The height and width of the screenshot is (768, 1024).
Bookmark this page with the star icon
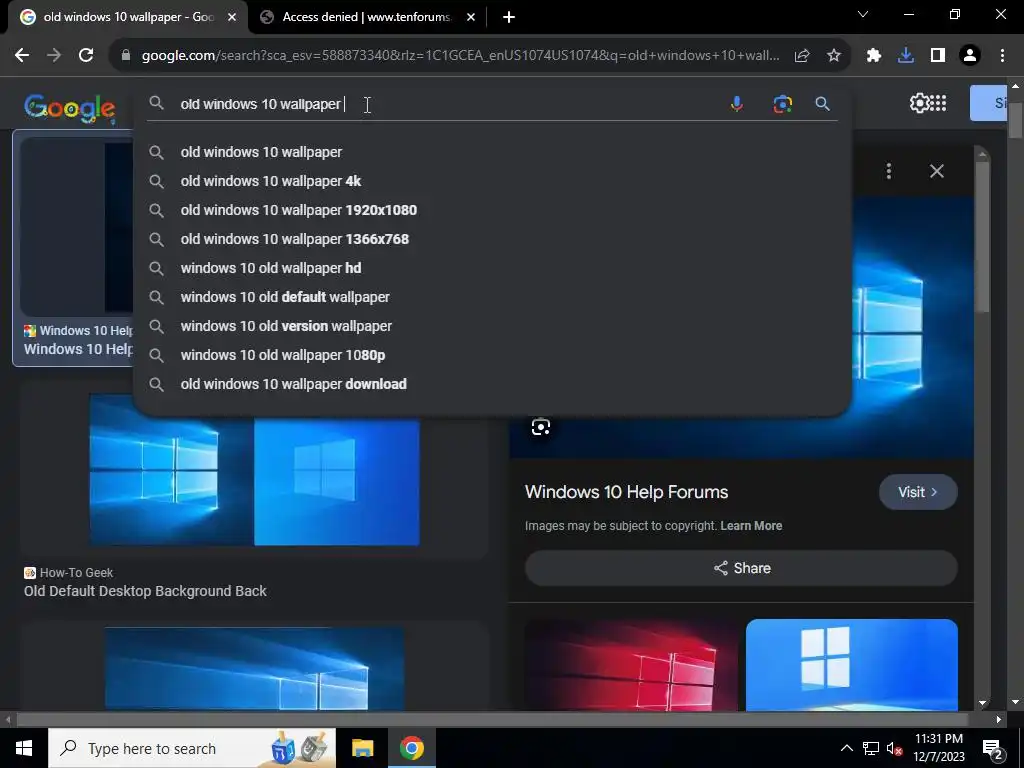coord(834,56)
